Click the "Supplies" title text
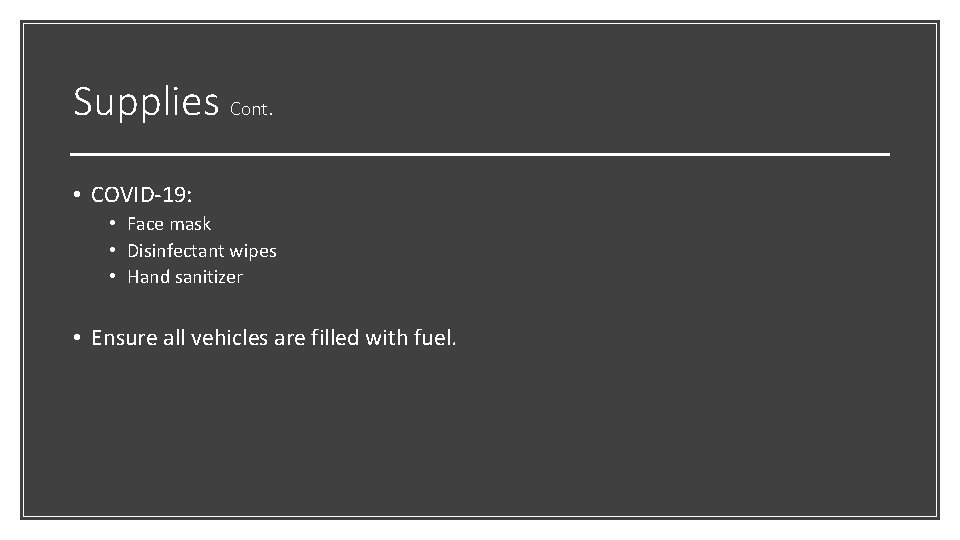The height and width of the screenshot is (540, 960). point(145,102)
